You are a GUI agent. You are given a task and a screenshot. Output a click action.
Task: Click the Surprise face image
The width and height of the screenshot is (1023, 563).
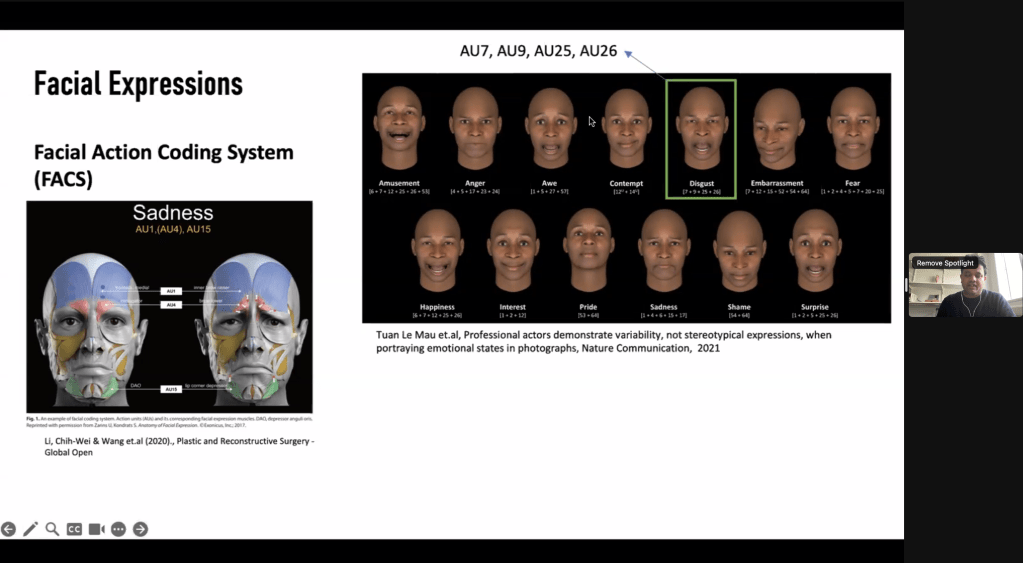(815, 253)
